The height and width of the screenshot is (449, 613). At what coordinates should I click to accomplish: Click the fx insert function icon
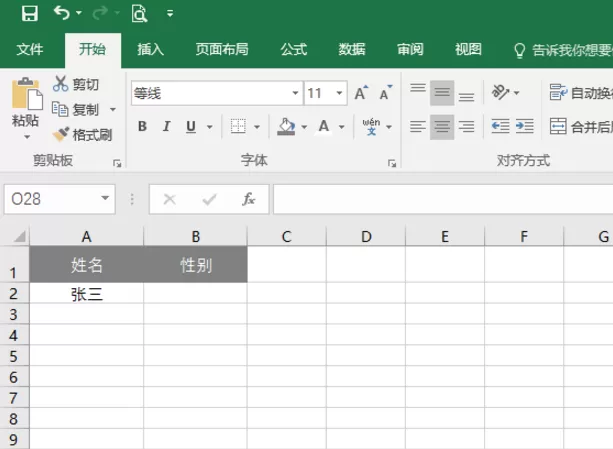[248, 199]
